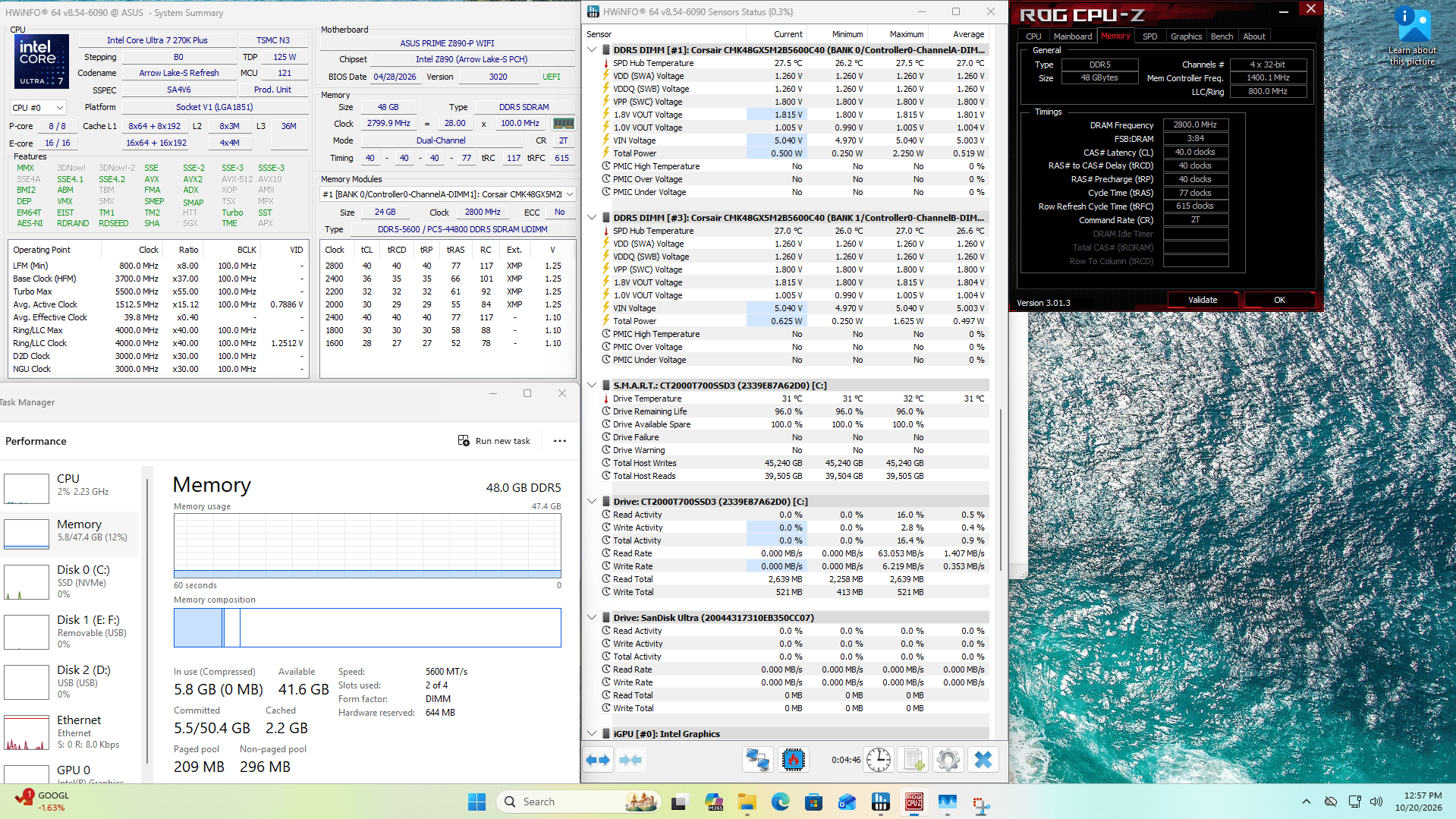
Task: Click the volume icon in system tray
Action: pyautogui.click(x=1376, y=802)
